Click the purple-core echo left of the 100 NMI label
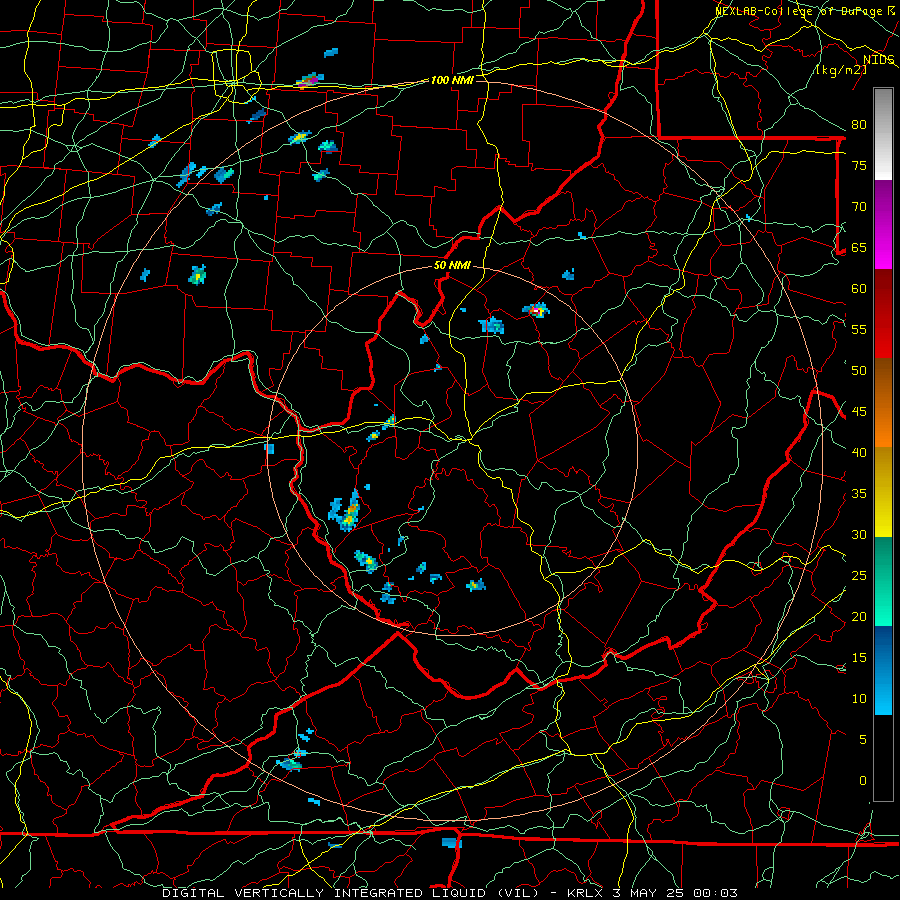Screen dimensions: 900x900 coord(310,80)
